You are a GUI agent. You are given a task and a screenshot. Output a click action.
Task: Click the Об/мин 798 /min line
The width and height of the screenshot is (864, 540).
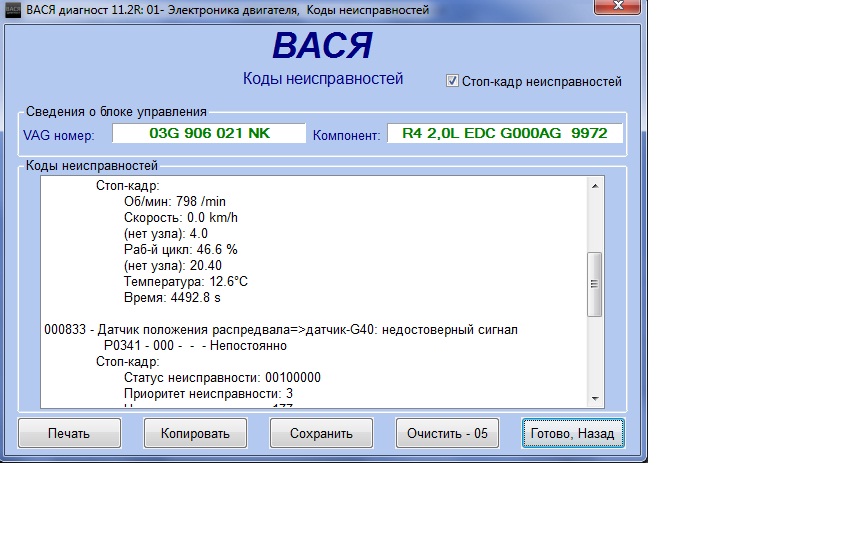click(172, 202)
